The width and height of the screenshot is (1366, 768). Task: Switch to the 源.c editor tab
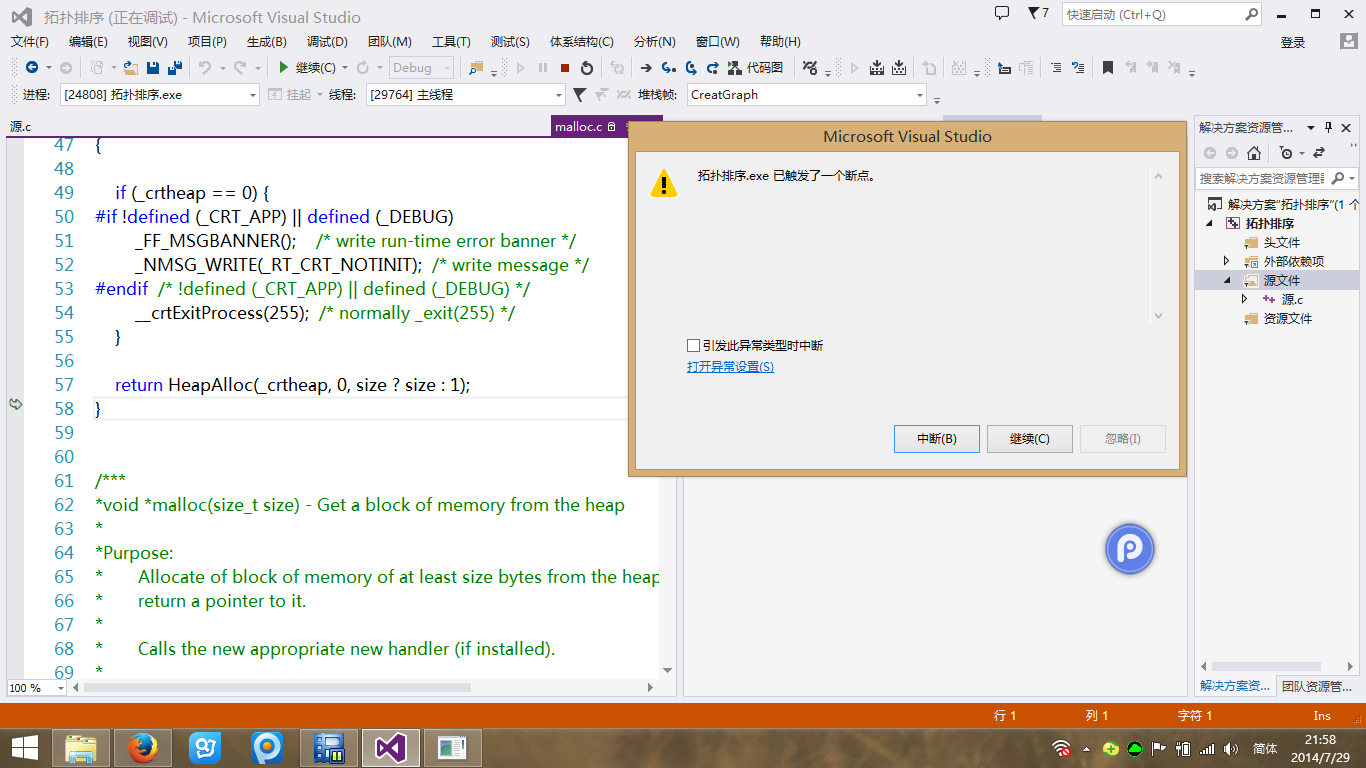coord(21,126)
